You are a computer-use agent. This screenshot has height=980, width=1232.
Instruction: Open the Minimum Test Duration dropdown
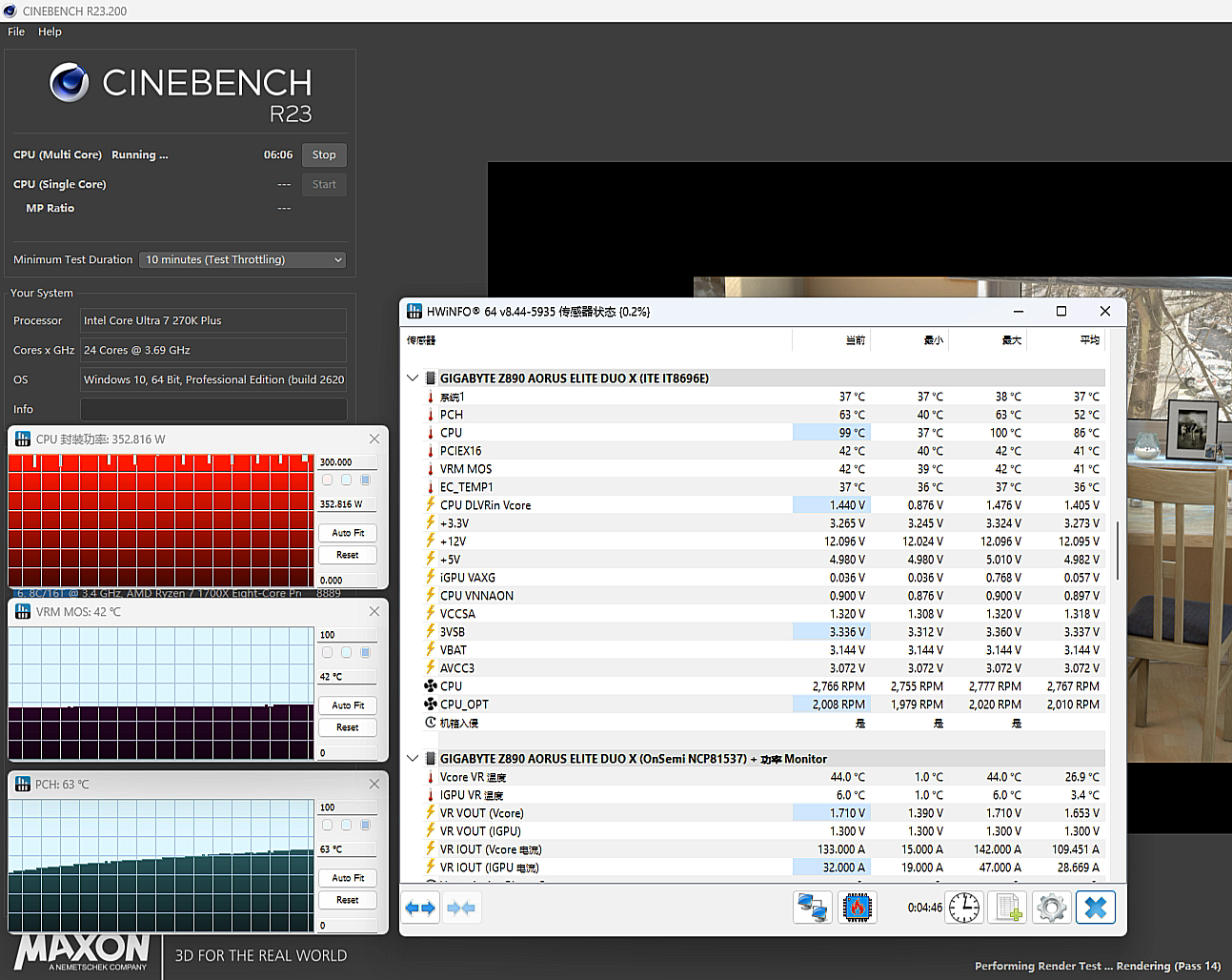point(243,259)
